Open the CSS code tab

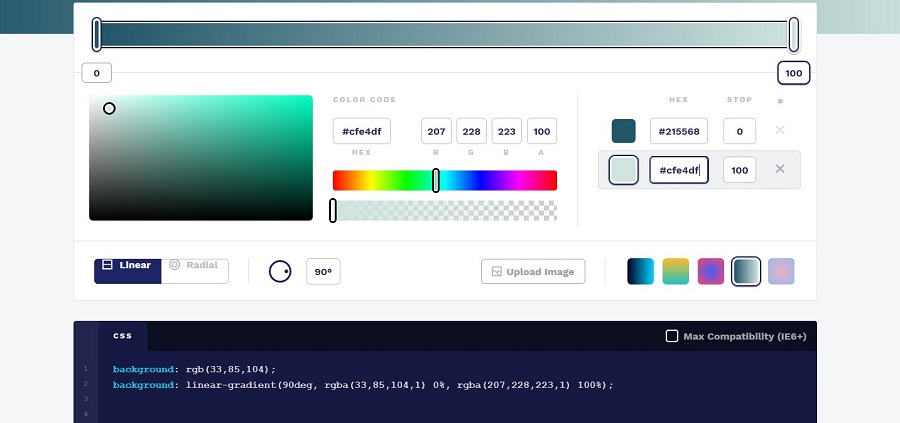coord(123,336)
